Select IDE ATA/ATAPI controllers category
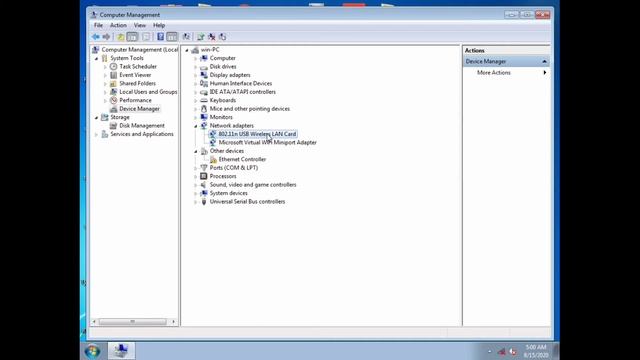Viewport: 640px width, 360px height. (242, 92)
